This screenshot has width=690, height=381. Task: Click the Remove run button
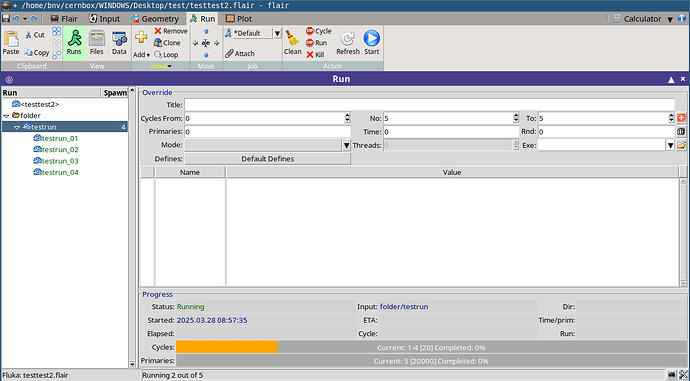click(171, 31)
